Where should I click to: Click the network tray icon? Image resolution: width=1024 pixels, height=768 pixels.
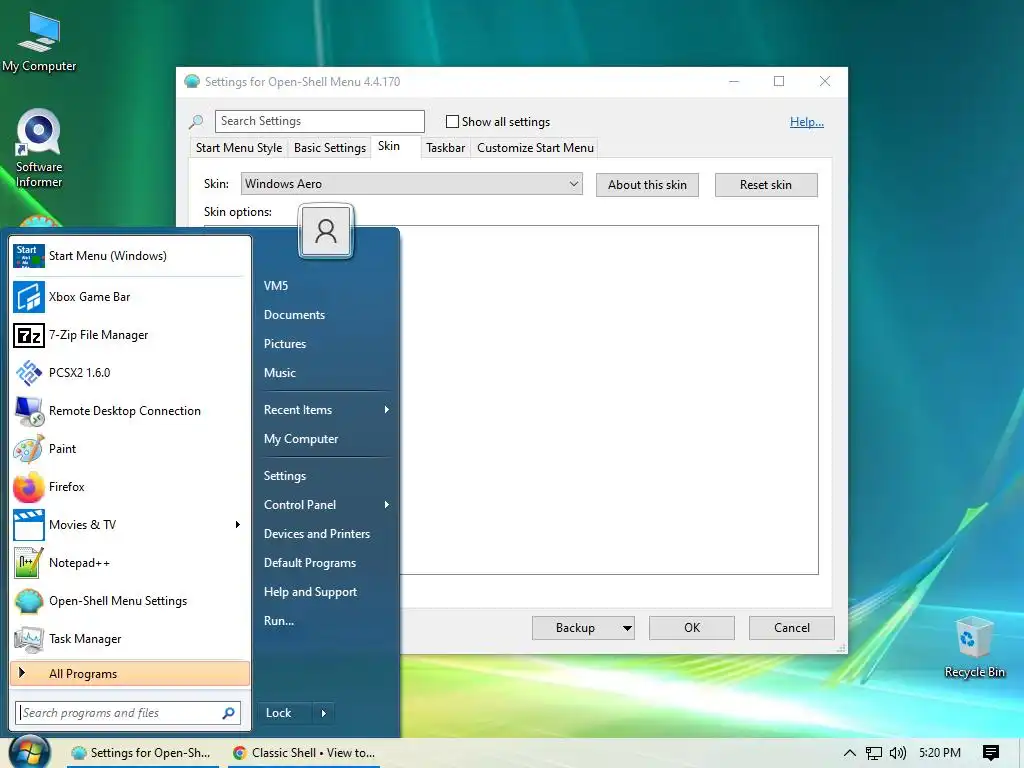pyautogui.click(x=873, y=753)
